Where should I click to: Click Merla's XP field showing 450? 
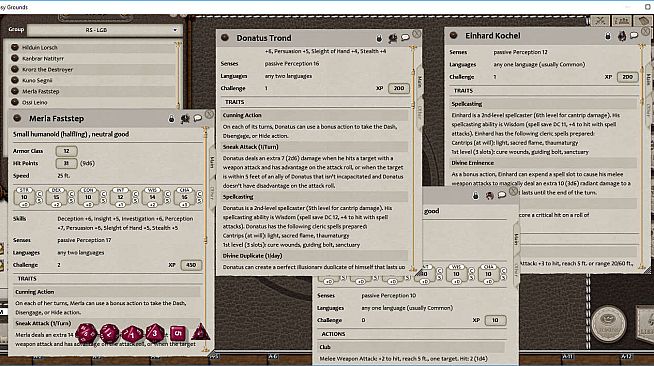coord(191,265)
